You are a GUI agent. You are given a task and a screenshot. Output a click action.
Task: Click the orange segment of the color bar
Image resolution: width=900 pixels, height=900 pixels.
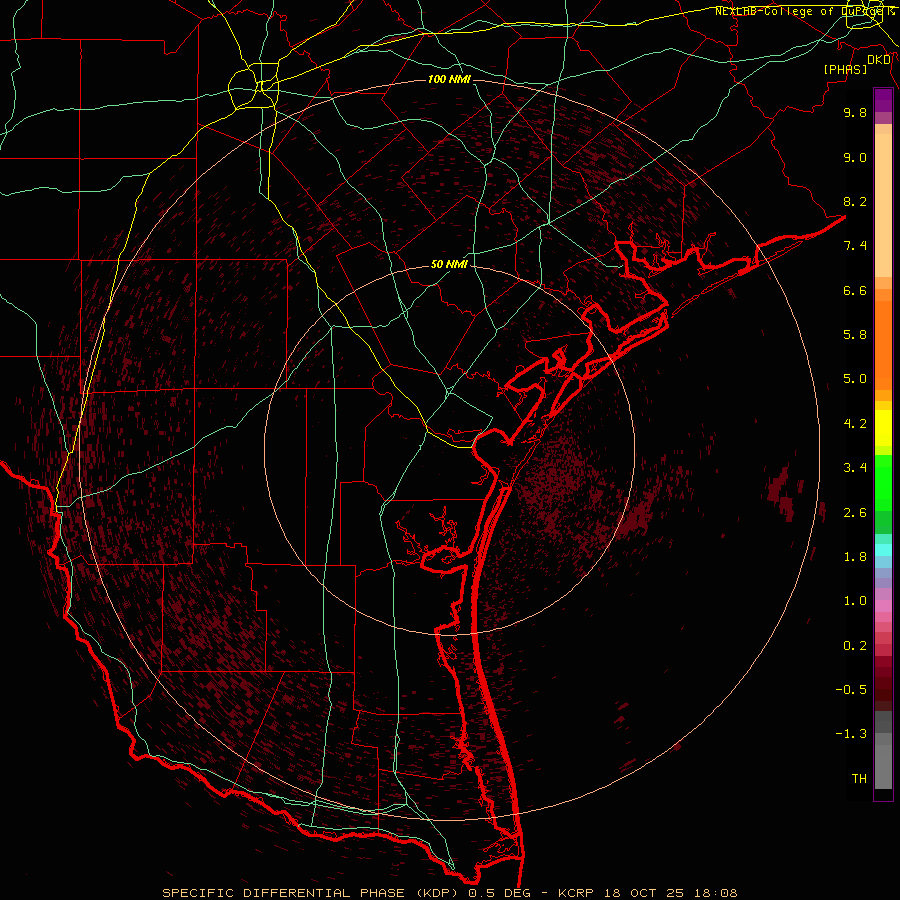[x=883, y=345]
